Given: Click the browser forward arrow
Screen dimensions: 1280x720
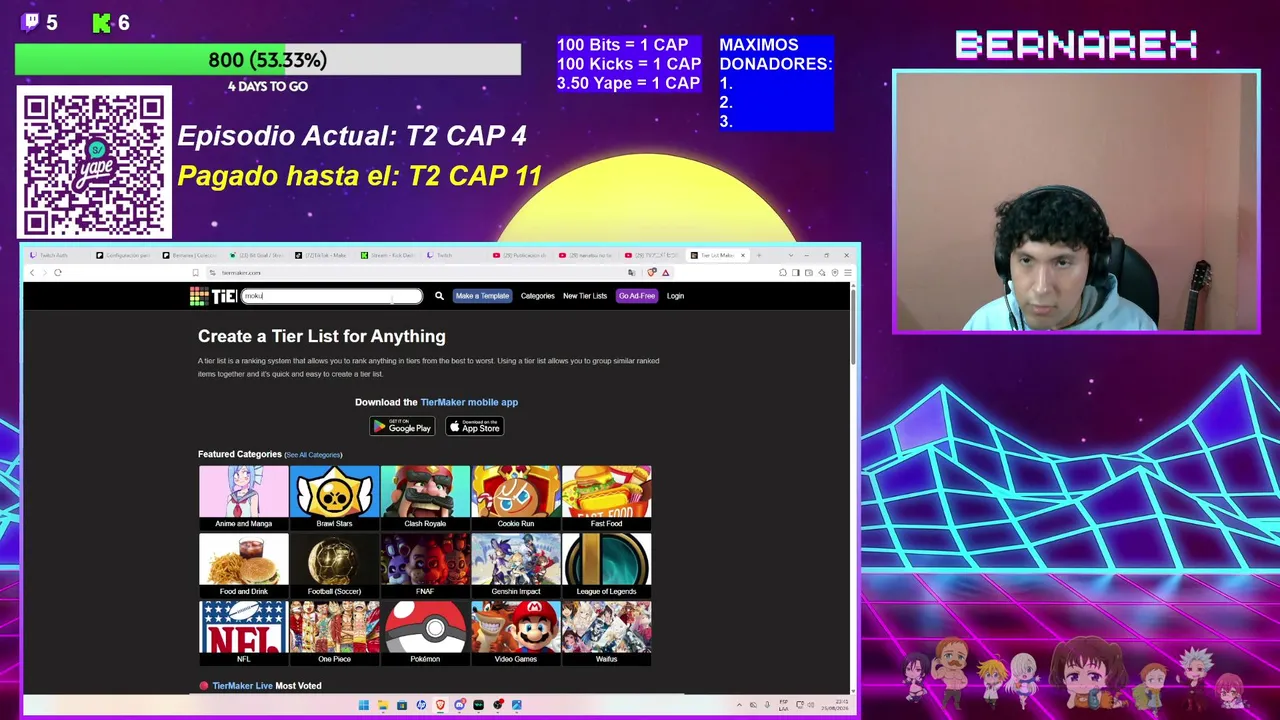Looking at the screenshot, I should [x=44, y=273].
